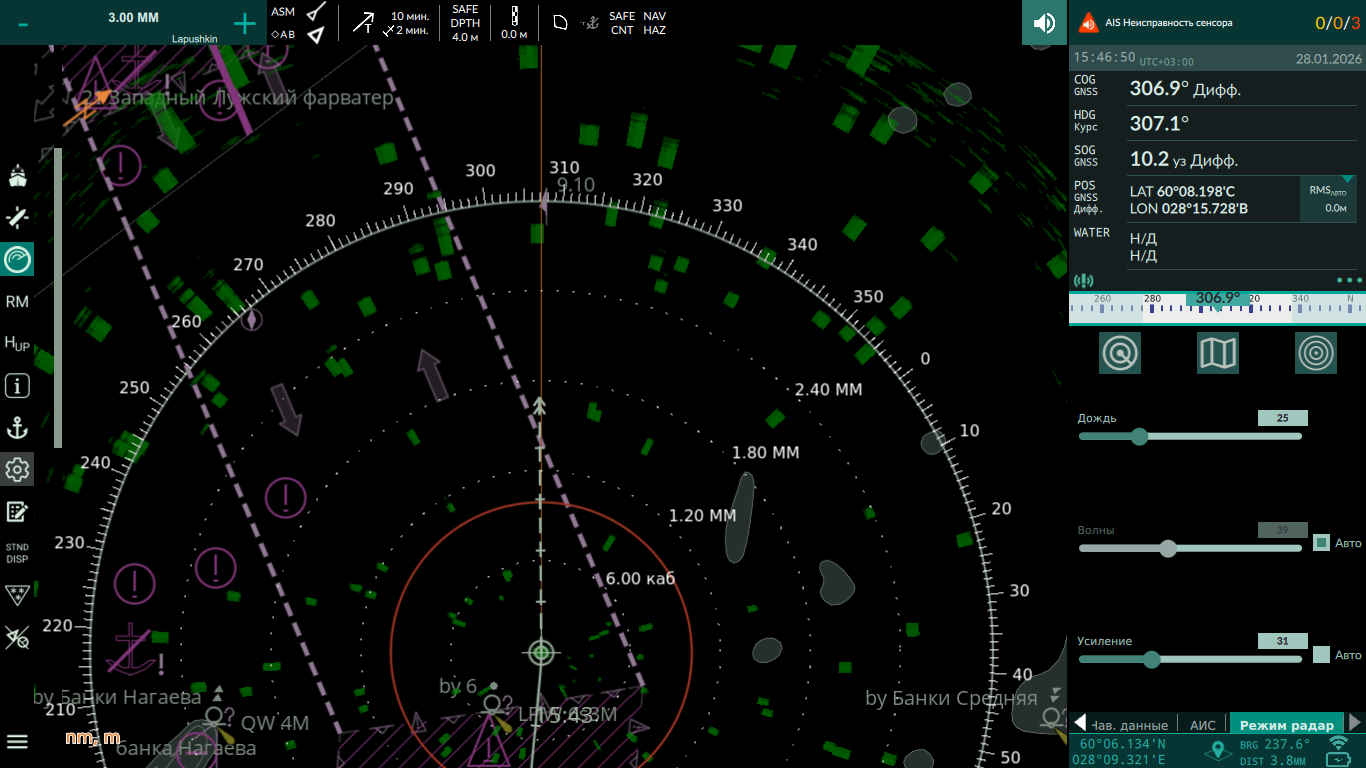Open the anchor tool in left sidebar

click(17, 429)
